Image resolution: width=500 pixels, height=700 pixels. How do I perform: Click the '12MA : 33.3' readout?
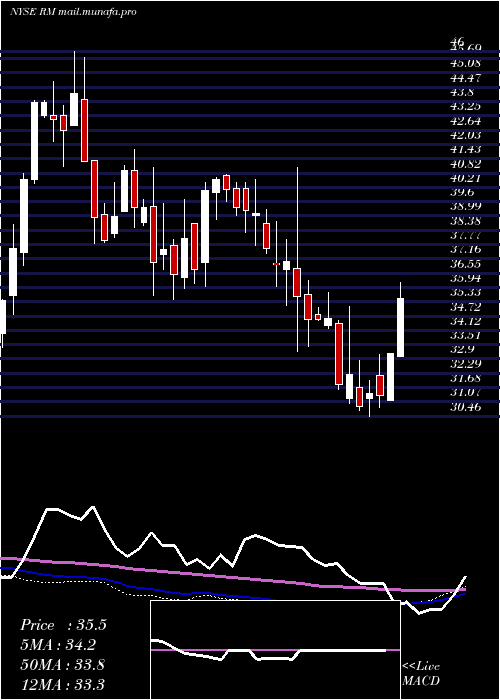pyautogui.click(x=62, y=684)
